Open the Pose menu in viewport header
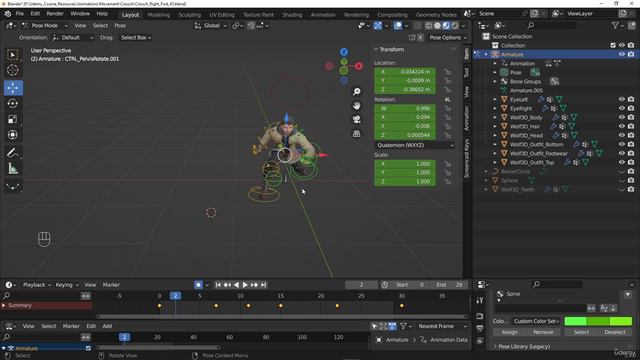The width and height of the screenshot is (640, 360). click(x=120, y=25)
